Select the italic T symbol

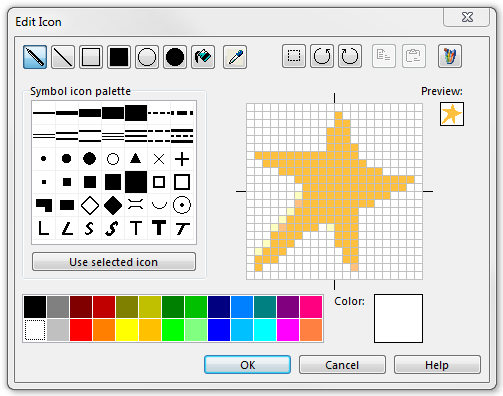[x=182, y=228]
